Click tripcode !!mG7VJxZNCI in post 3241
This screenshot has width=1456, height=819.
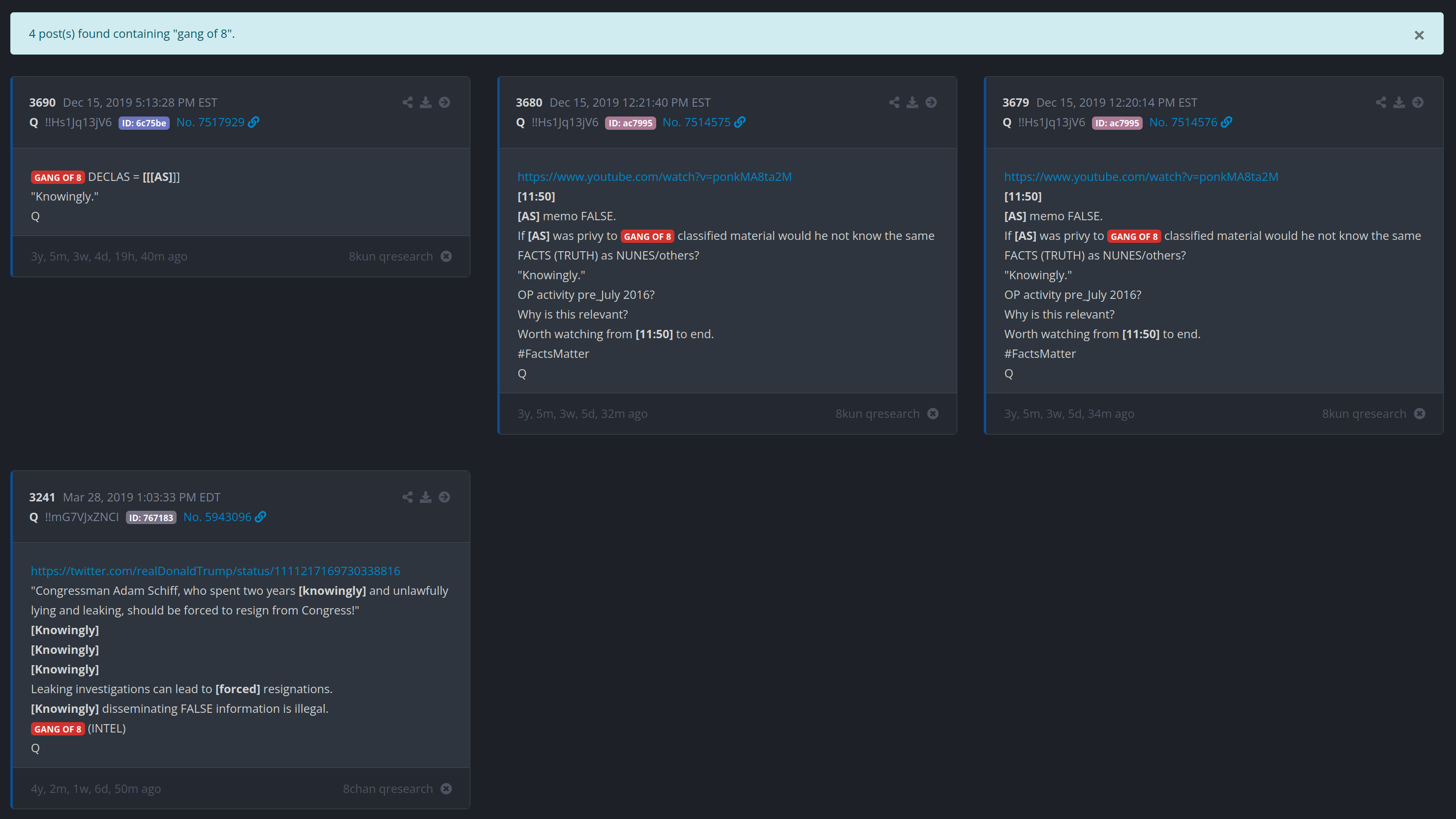tap(82, 517)
